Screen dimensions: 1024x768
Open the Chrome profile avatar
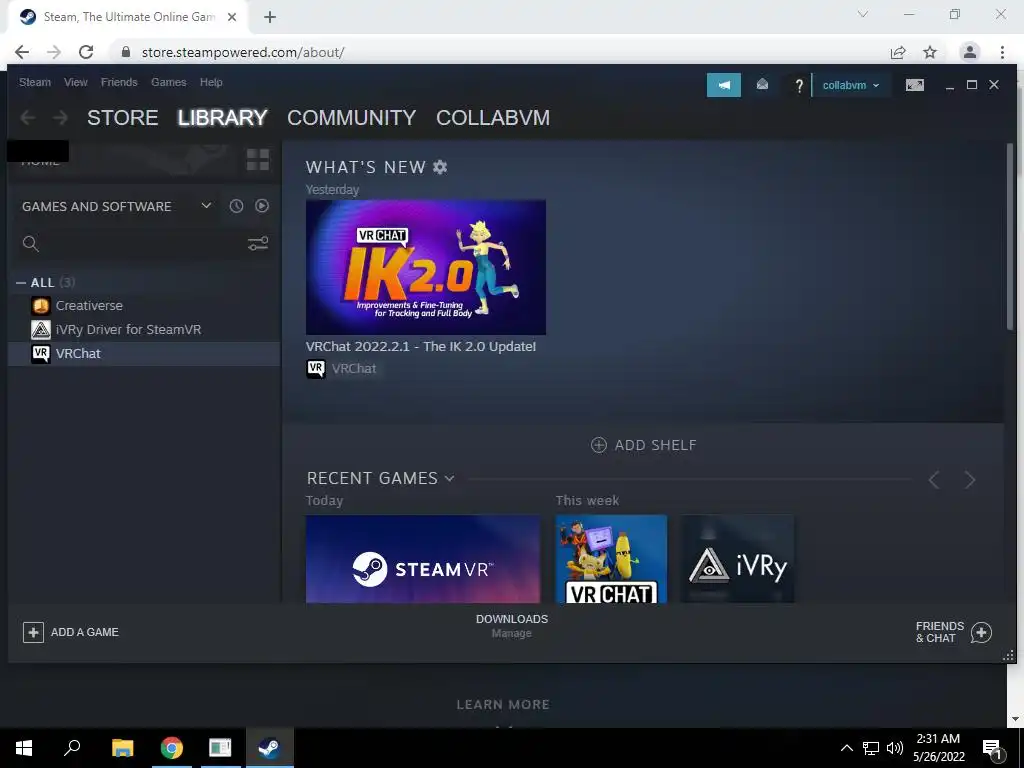tap(970, 52)
